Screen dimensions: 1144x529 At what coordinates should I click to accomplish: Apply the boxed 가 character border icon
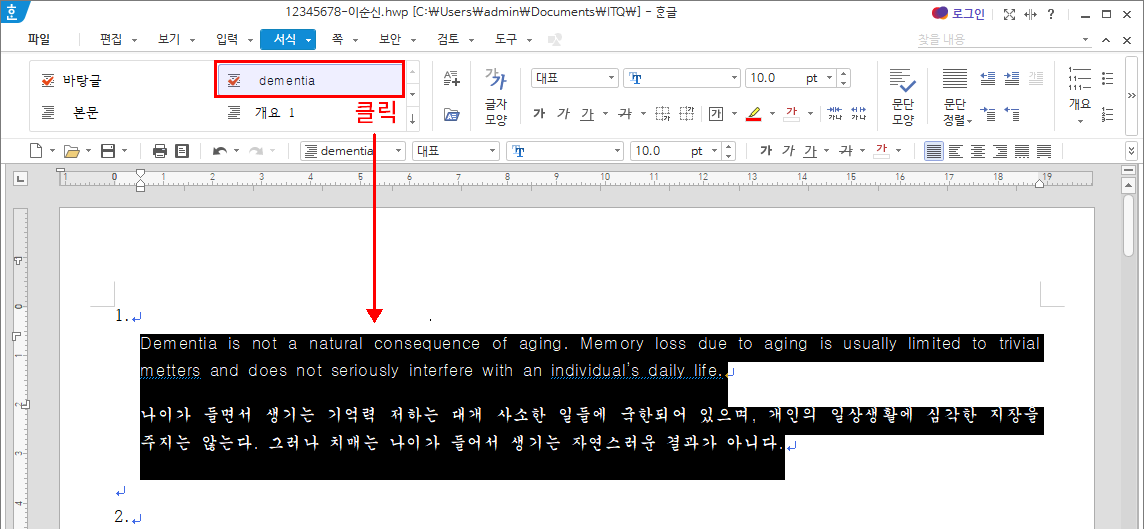point(715,113)
